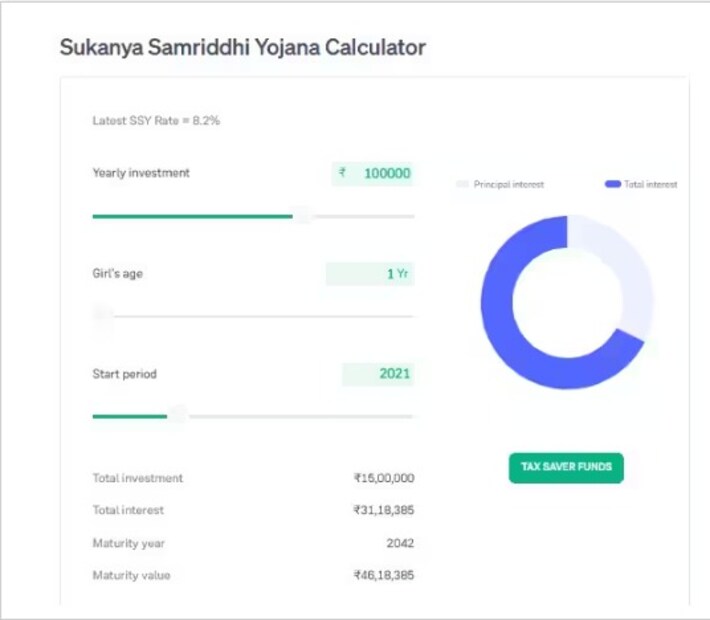Click the Total interest legend color marker

pos(613,185)
